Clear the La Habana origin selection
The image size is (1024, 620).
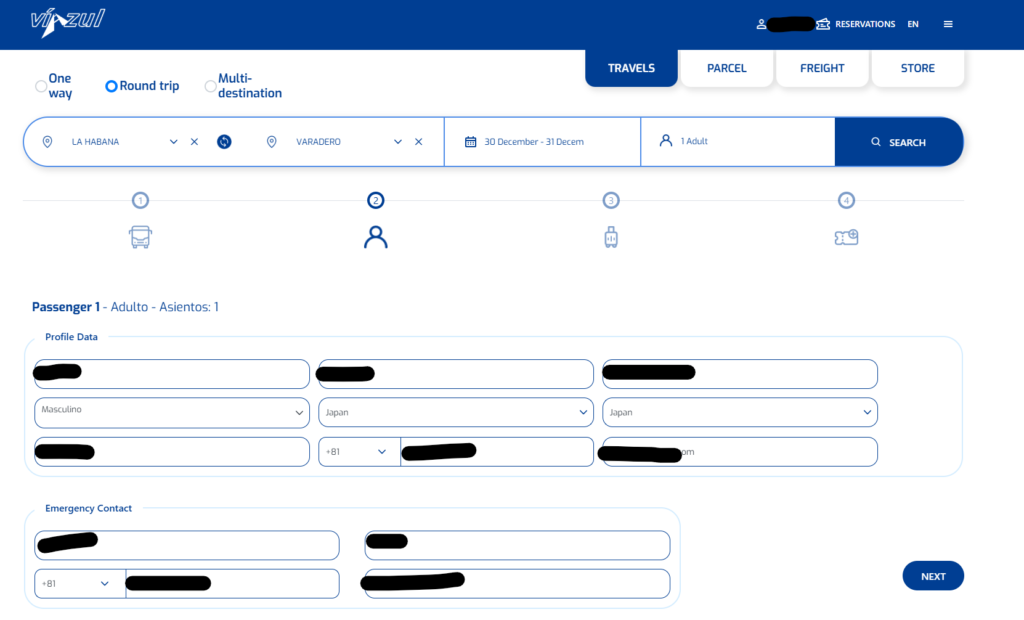pyautogui.click(x=194, y=142)
